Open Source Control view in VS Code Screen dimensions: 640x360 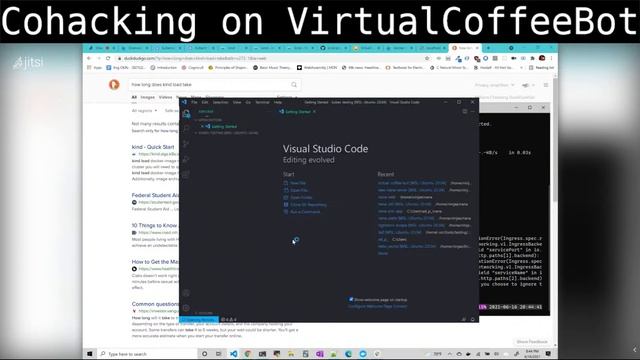click(x=187, y=144)
